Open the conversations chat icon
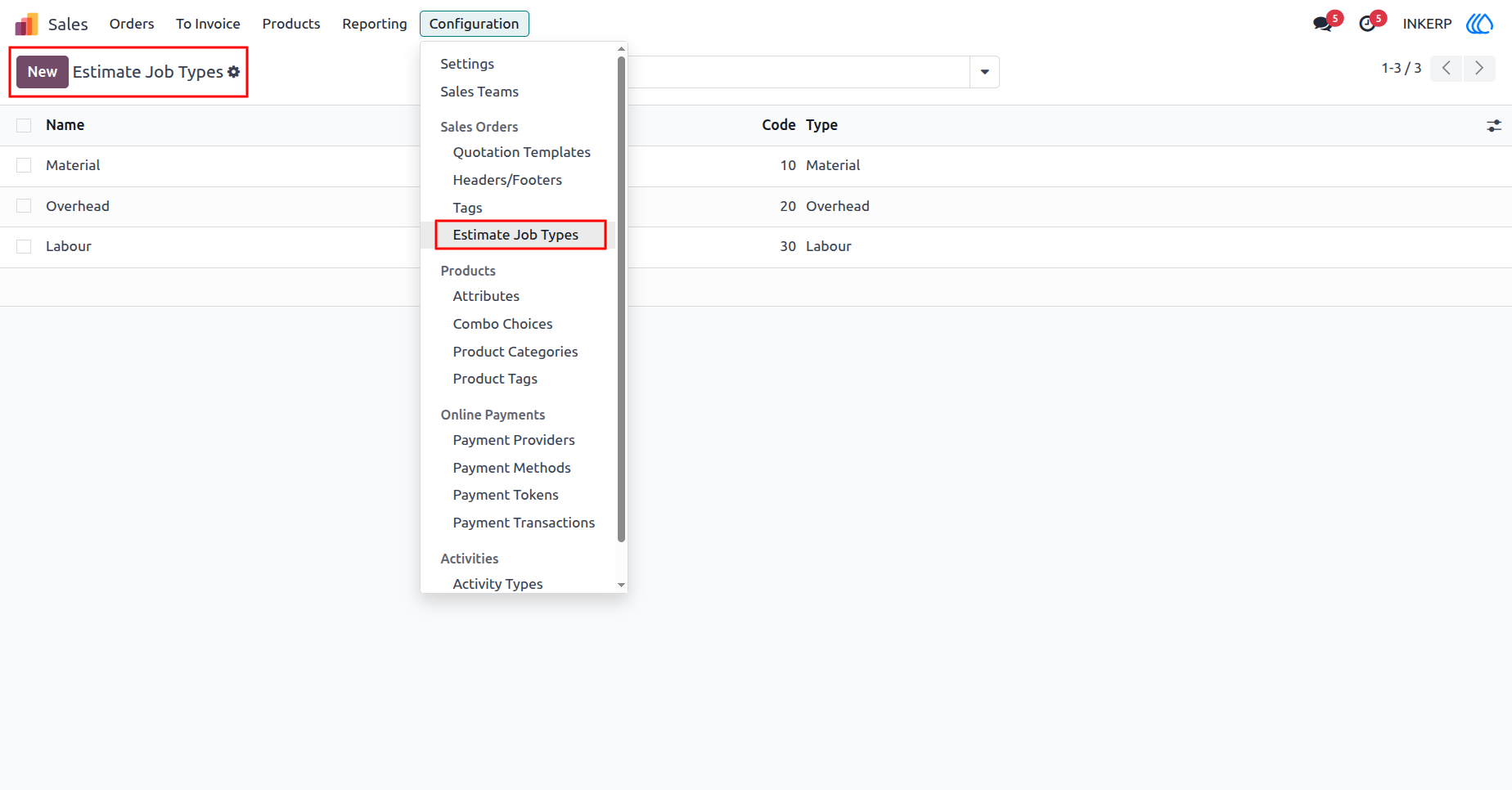1512x790 pixels. (x=1322, y=24)
